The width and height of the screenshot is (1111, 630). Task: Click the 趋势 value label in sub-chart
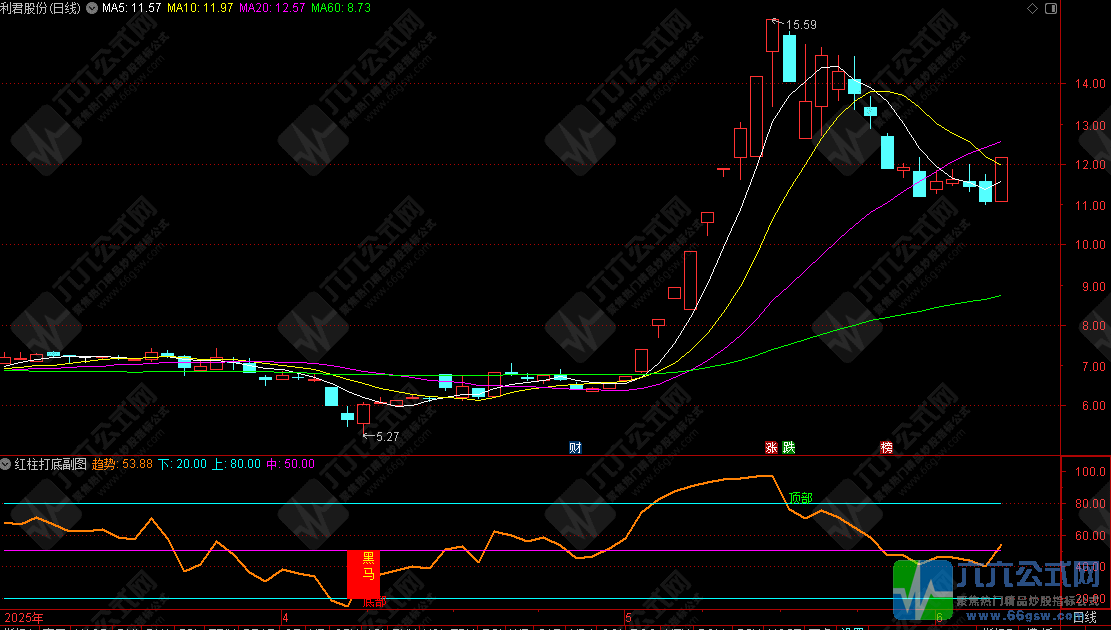point(122,464)
